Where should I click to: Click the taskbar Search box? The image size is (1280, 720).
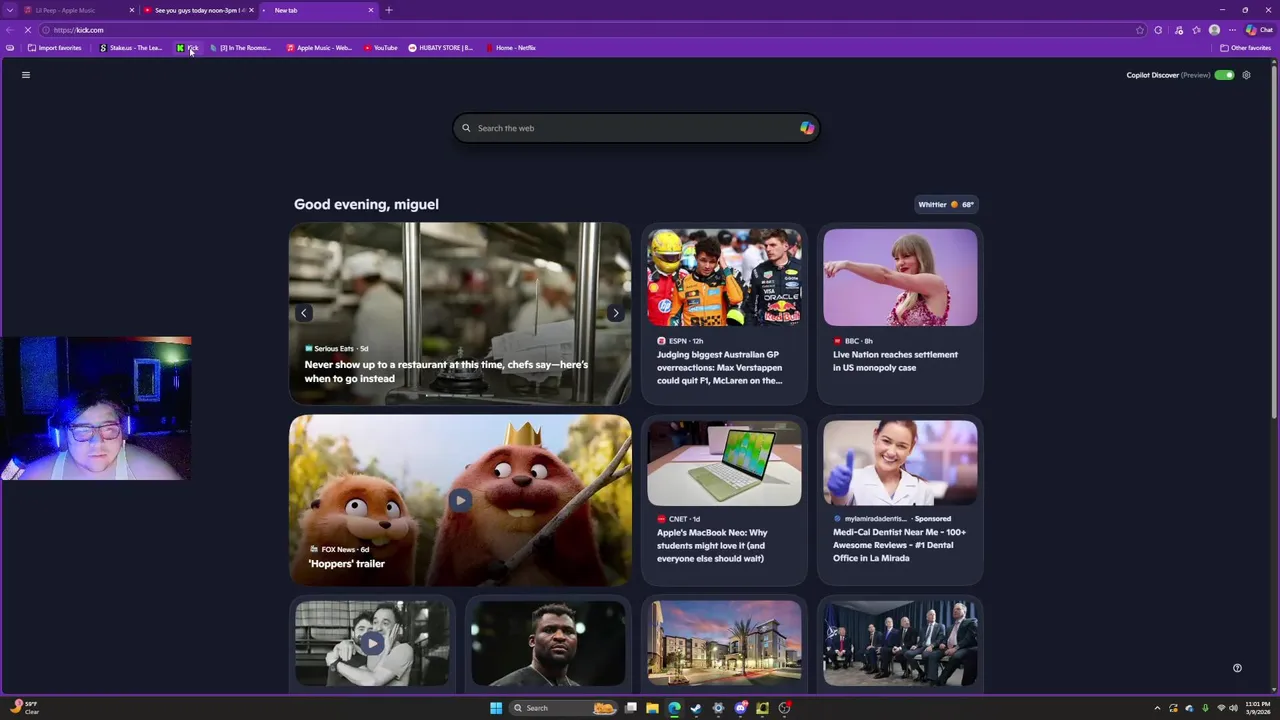tap(563, 708)
